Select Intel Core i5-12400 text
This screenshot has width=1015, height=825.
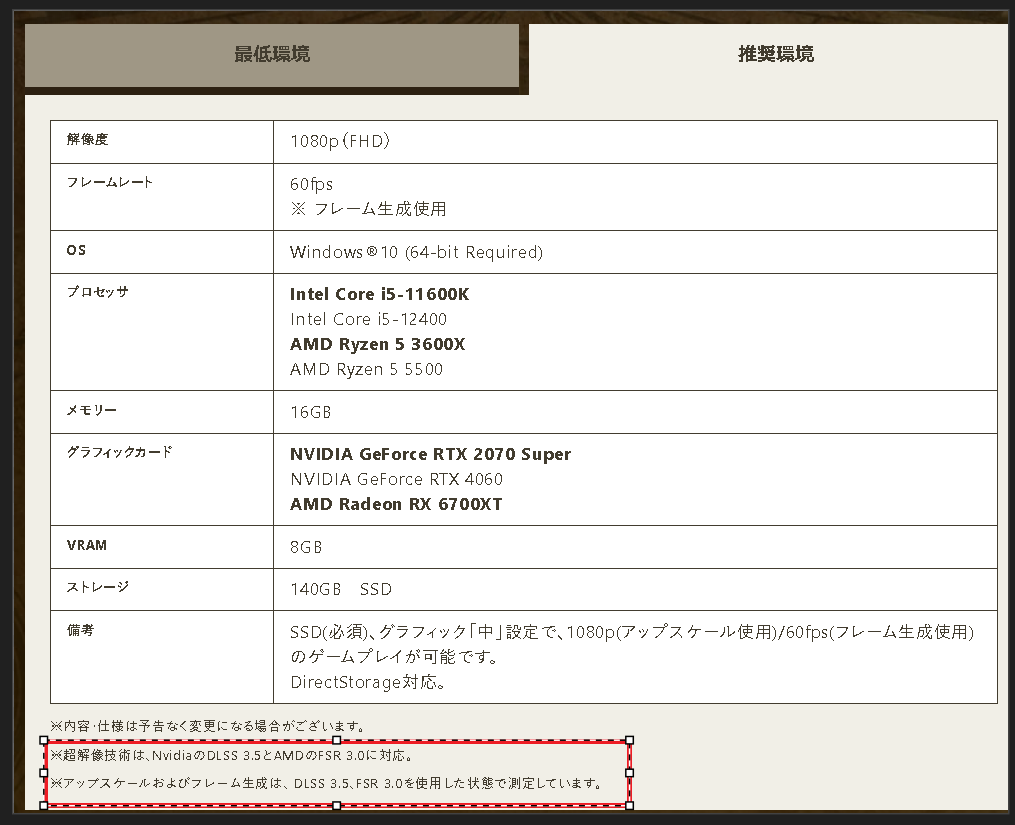(x=368, y=319)
